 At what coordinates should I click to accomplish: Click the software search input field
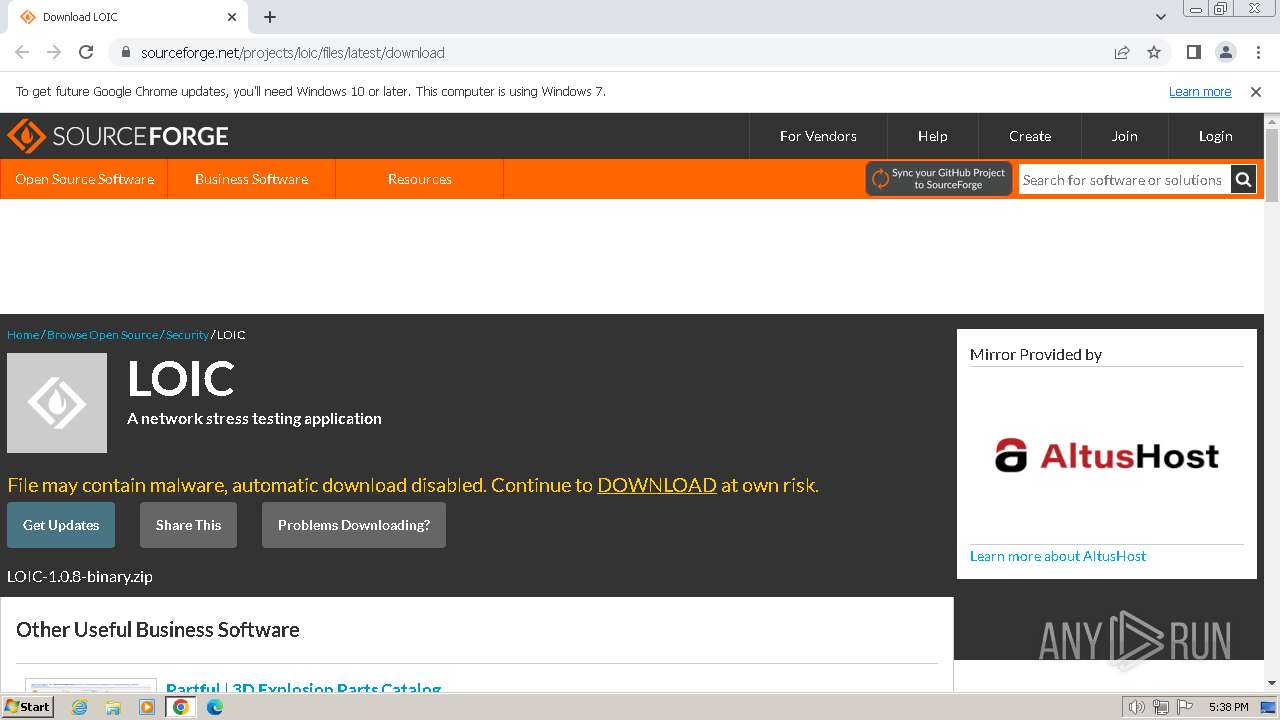pos(1124,180)
